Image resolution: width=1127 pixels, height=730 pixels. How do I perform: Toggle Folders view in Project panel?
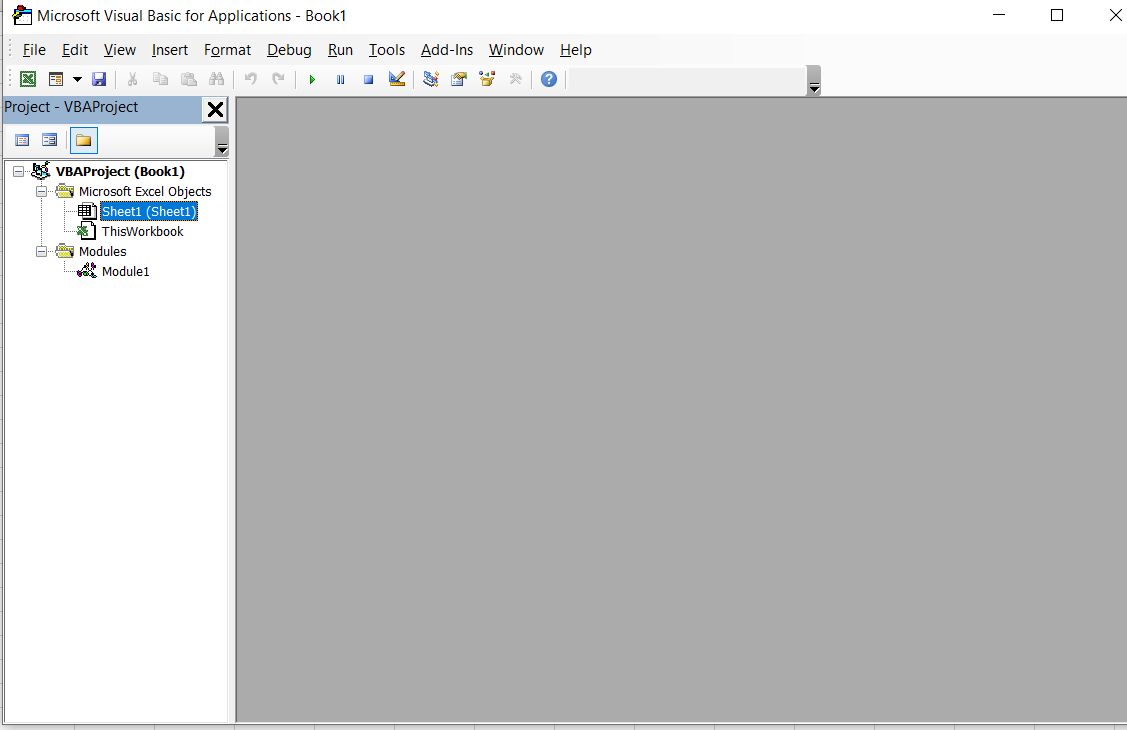[x=83, y=140]
